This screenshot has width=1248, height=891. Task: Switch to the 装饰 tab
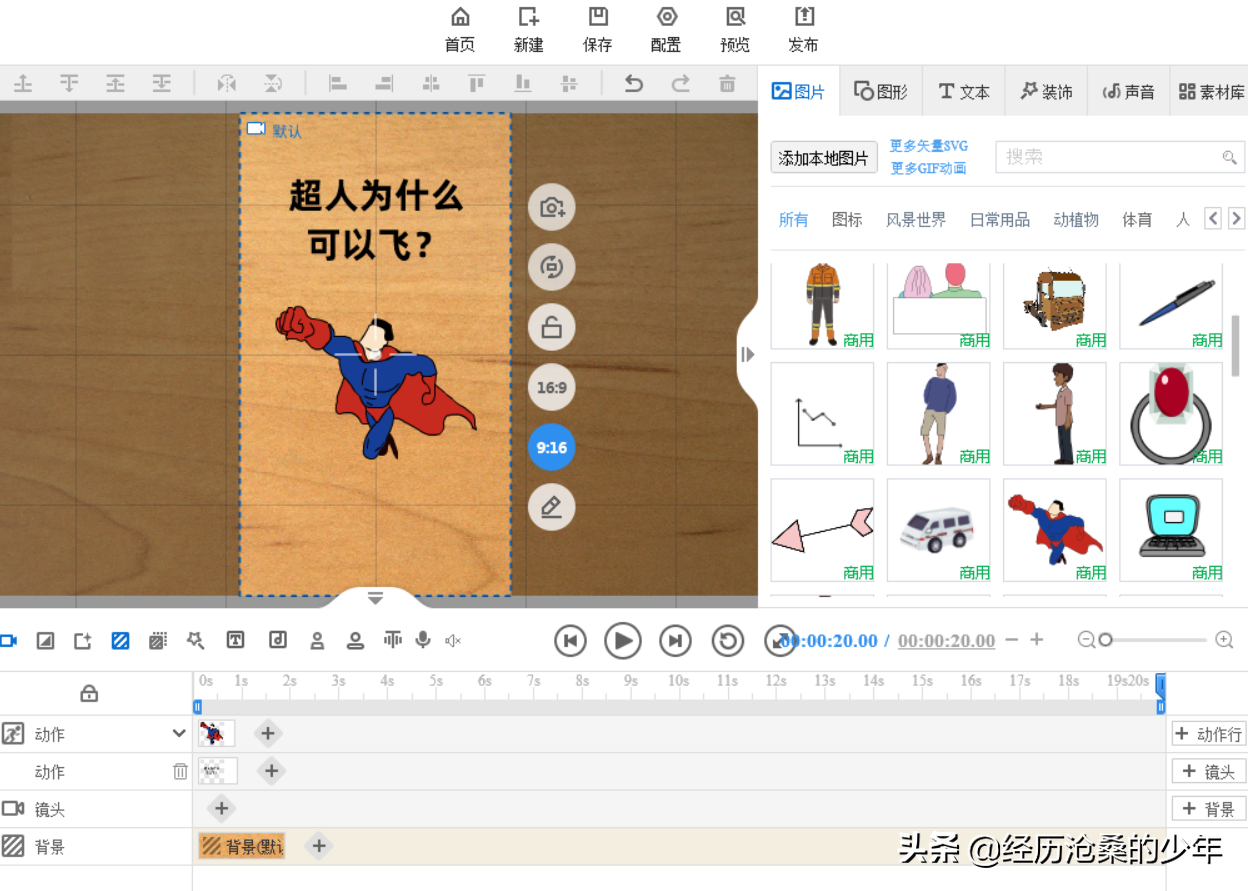coord(1046,92)
